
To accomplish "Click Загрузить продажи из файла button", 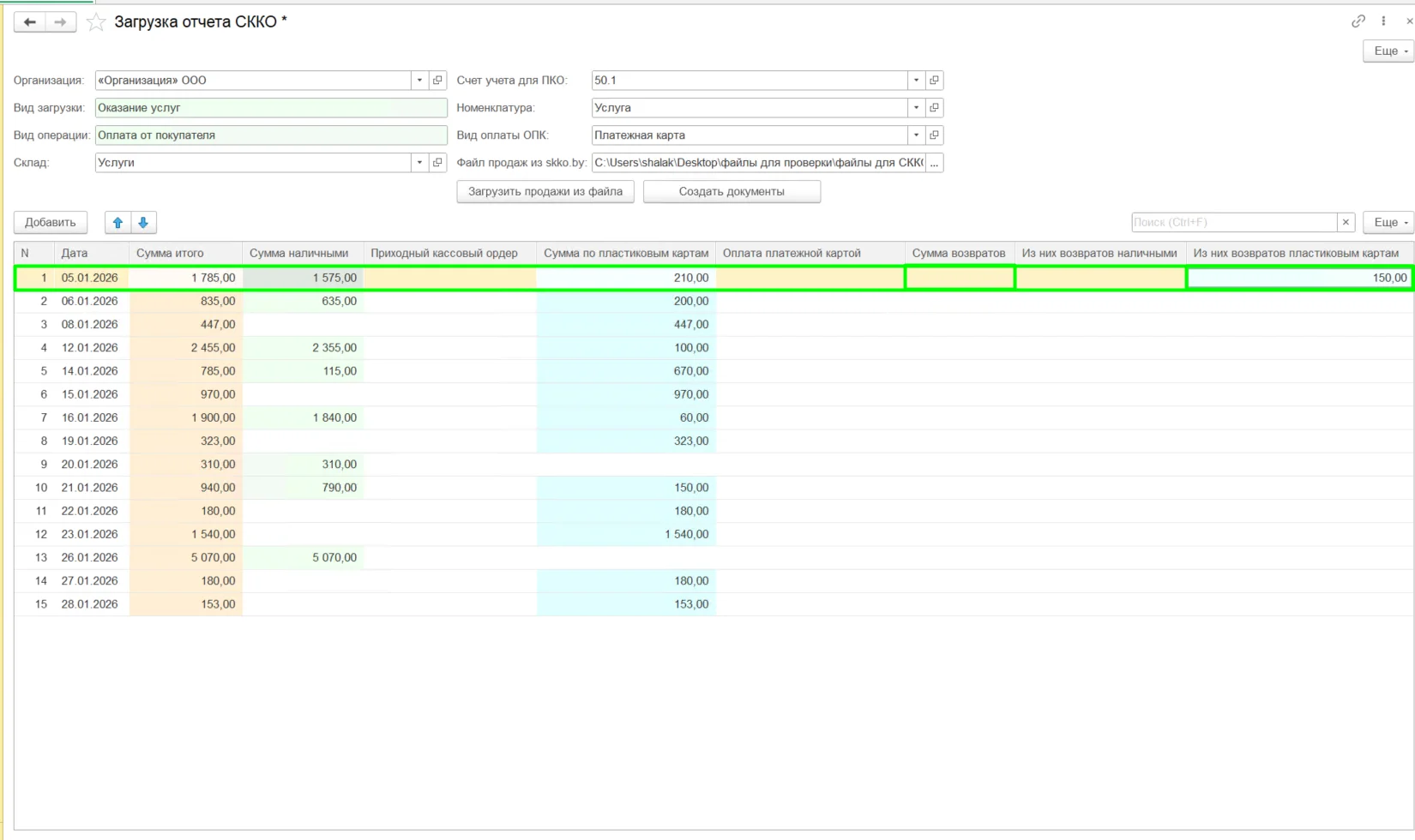I will point(545,192).
